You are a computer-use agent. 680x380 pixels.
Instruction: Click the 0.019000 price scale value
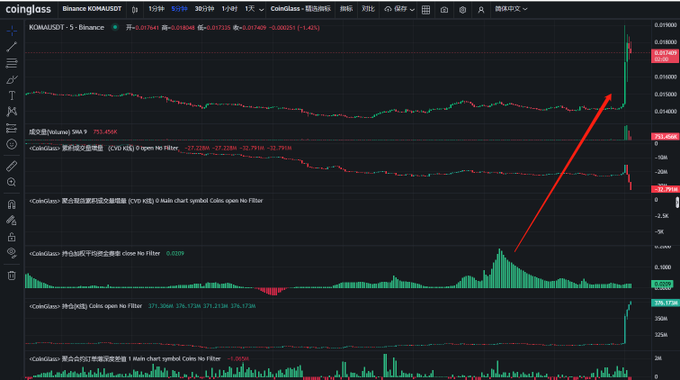[665, 25]
